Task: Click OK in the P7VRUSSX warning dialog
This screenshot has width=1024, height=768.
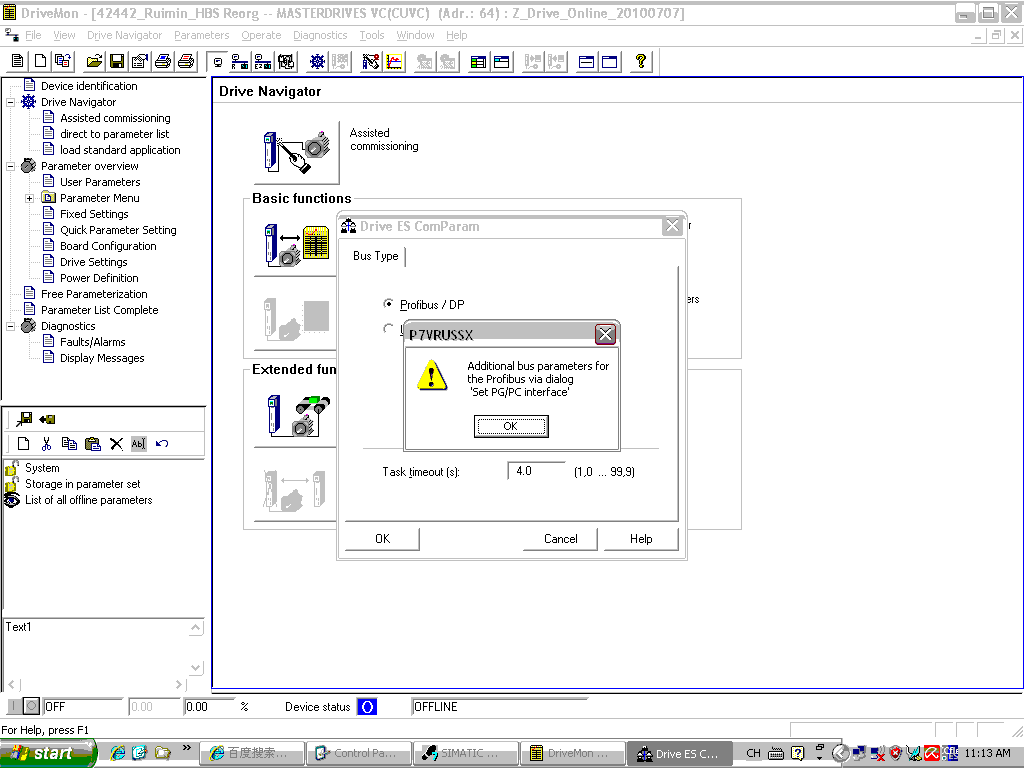Action: (x=511, y=426)
